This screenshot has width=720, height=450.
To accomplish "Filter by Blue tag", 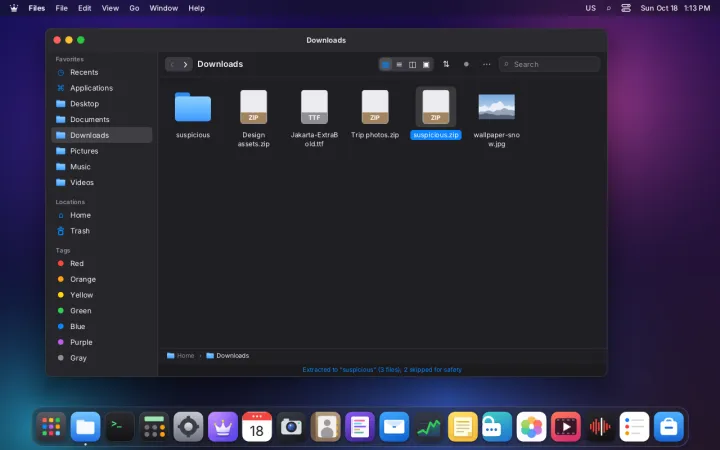I will point(101,326).
